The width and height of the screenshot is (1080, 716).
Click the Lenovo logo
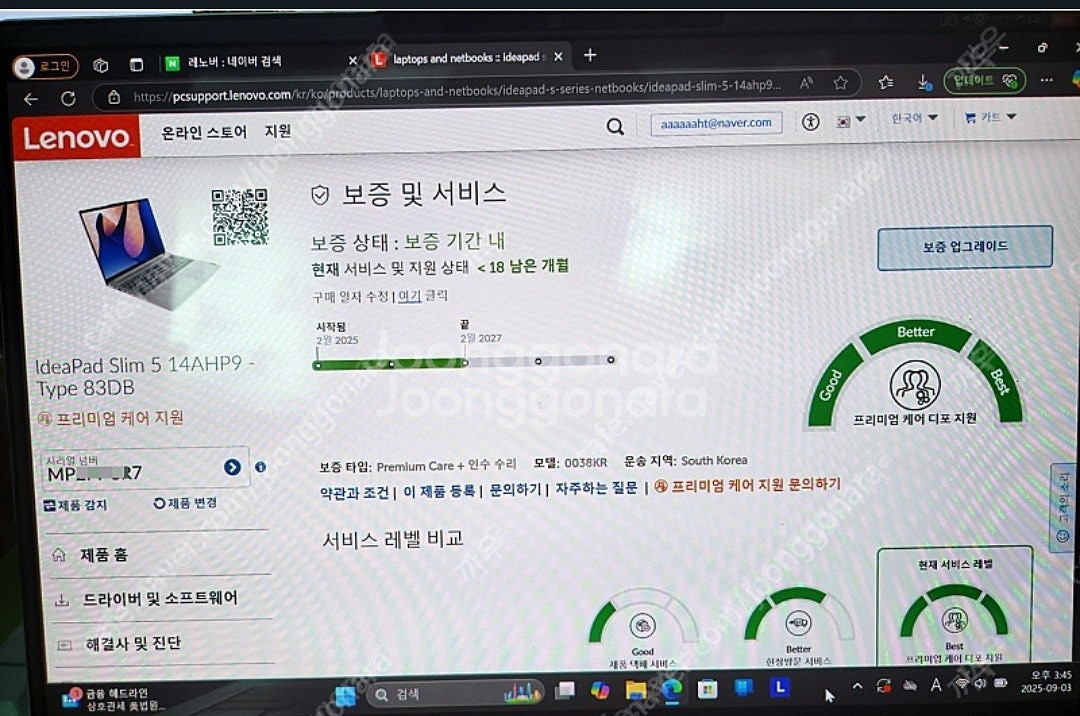click(76, 138)
